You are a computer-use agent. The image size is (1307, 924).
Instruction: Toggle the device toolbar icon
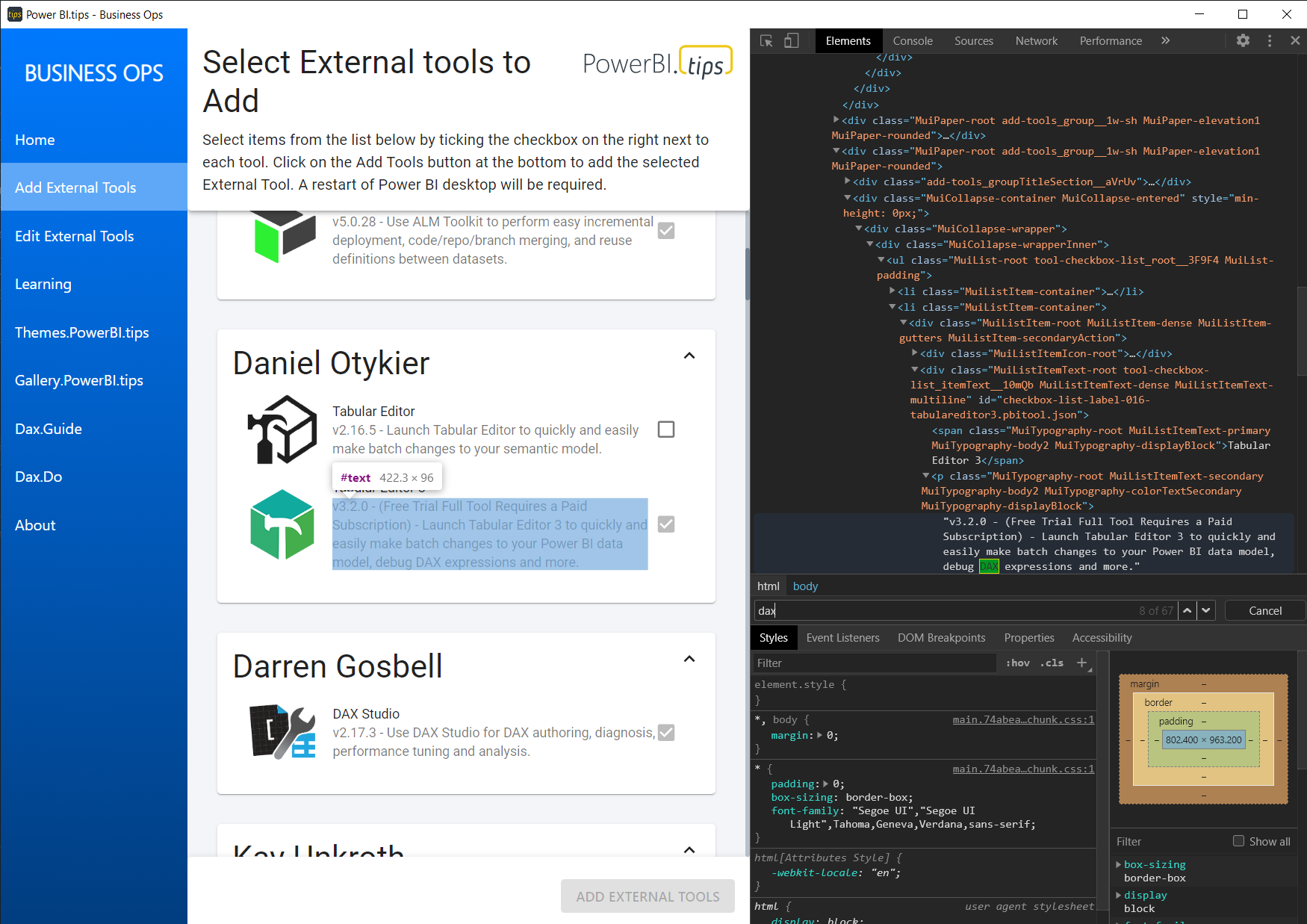pyautogui.click(x=792, y=41)
